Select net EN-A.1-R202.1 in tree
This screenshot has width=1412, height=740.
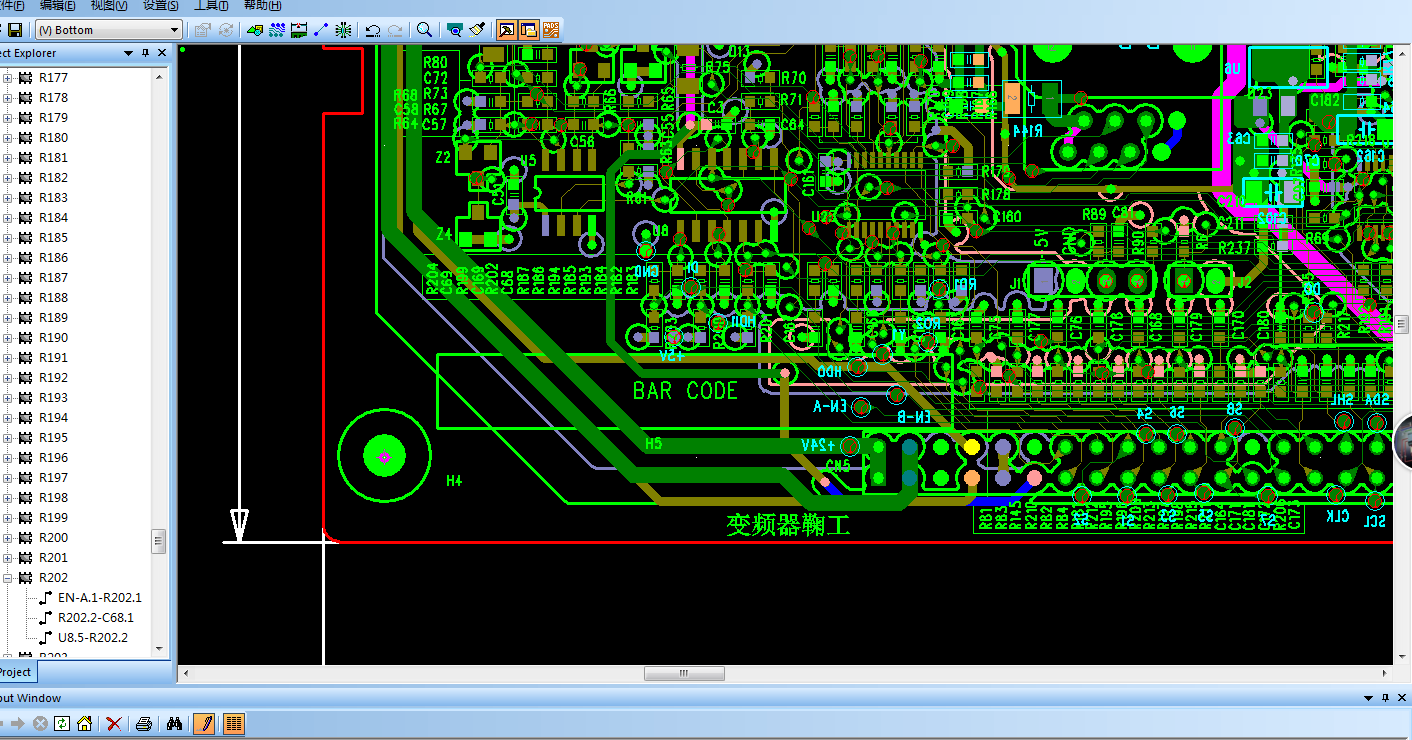[x=99, y=598]
